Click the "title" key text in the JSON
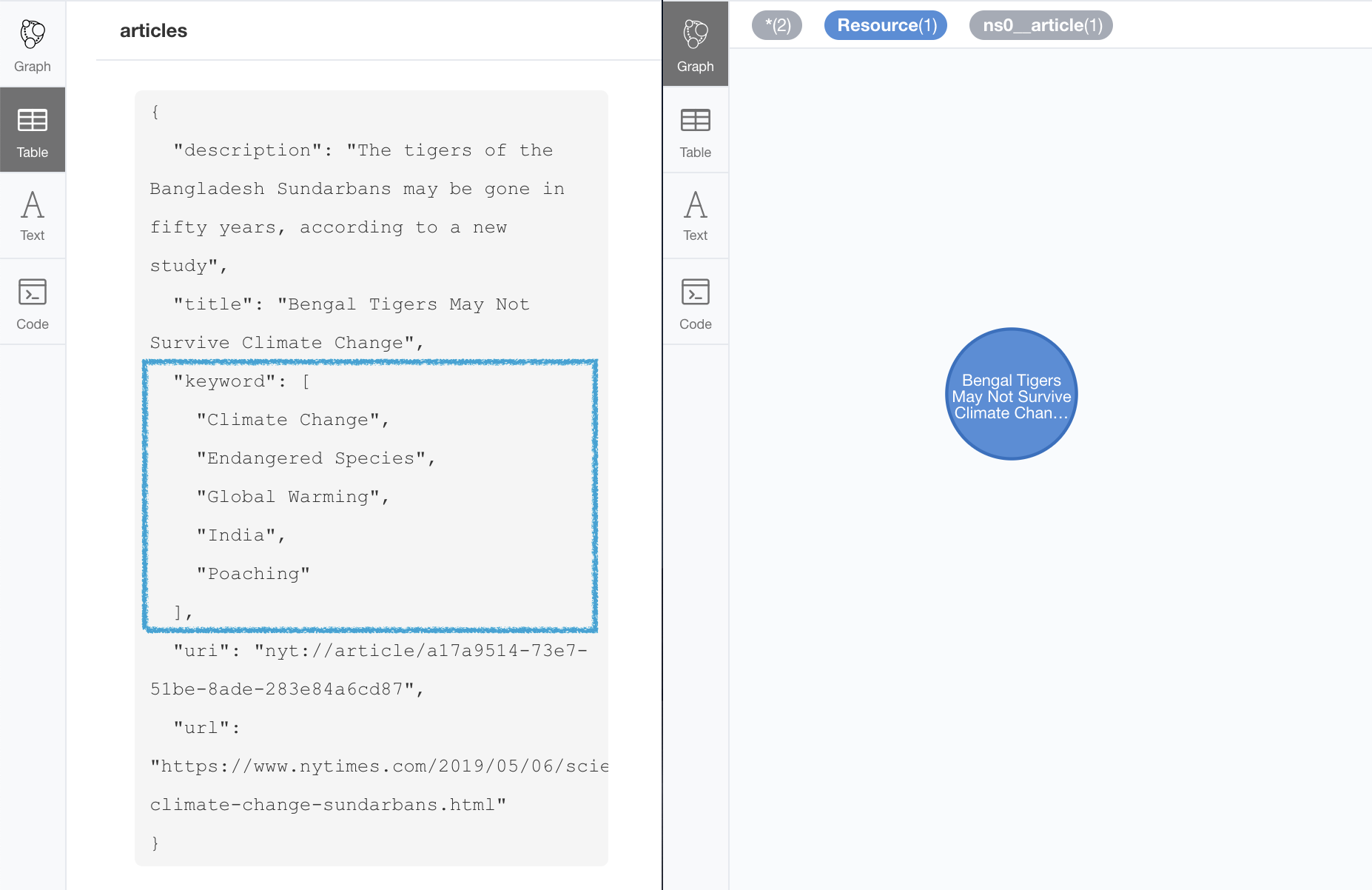1372x890 pixels. coord(213,304)
